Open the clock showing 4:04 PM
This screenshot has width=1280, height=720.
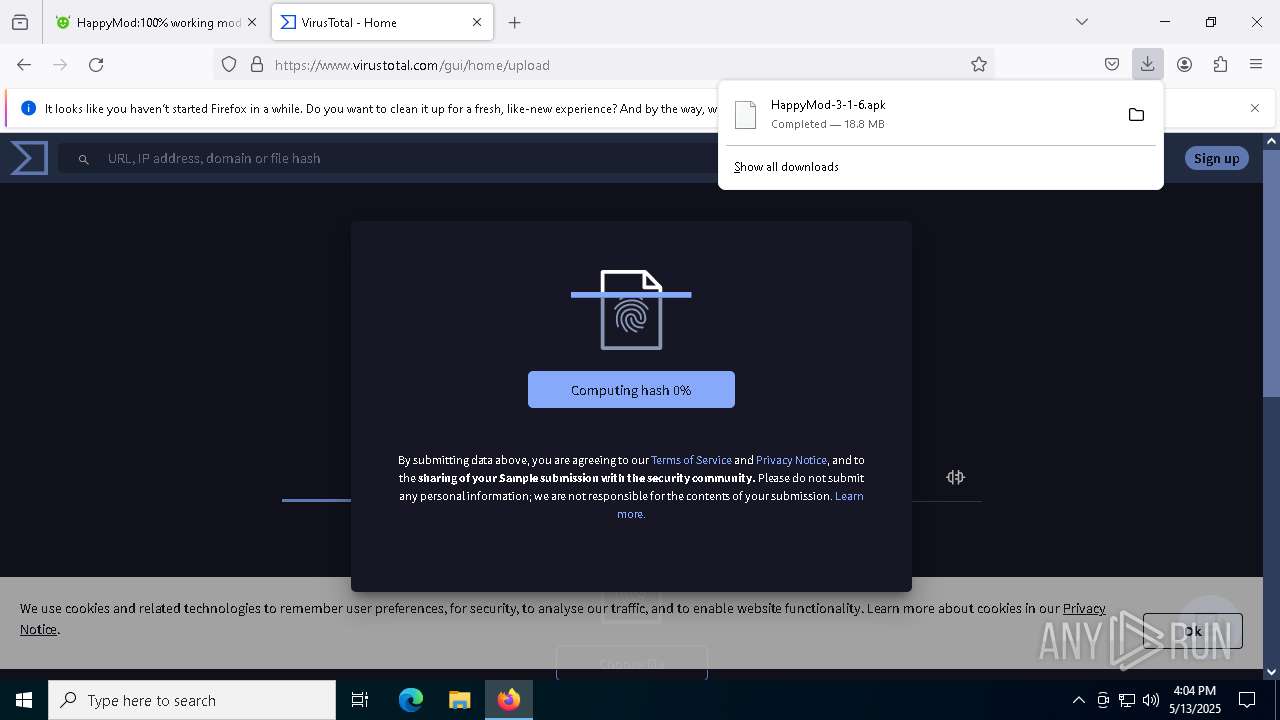point(1194,700)
